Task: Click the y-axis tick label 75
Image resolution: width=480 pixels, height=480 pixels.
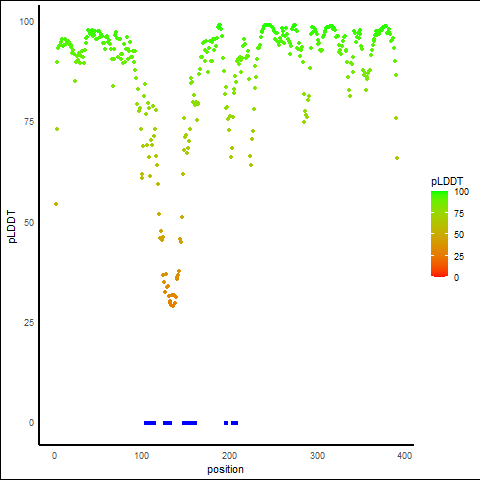Action: [x=29, y=122]
